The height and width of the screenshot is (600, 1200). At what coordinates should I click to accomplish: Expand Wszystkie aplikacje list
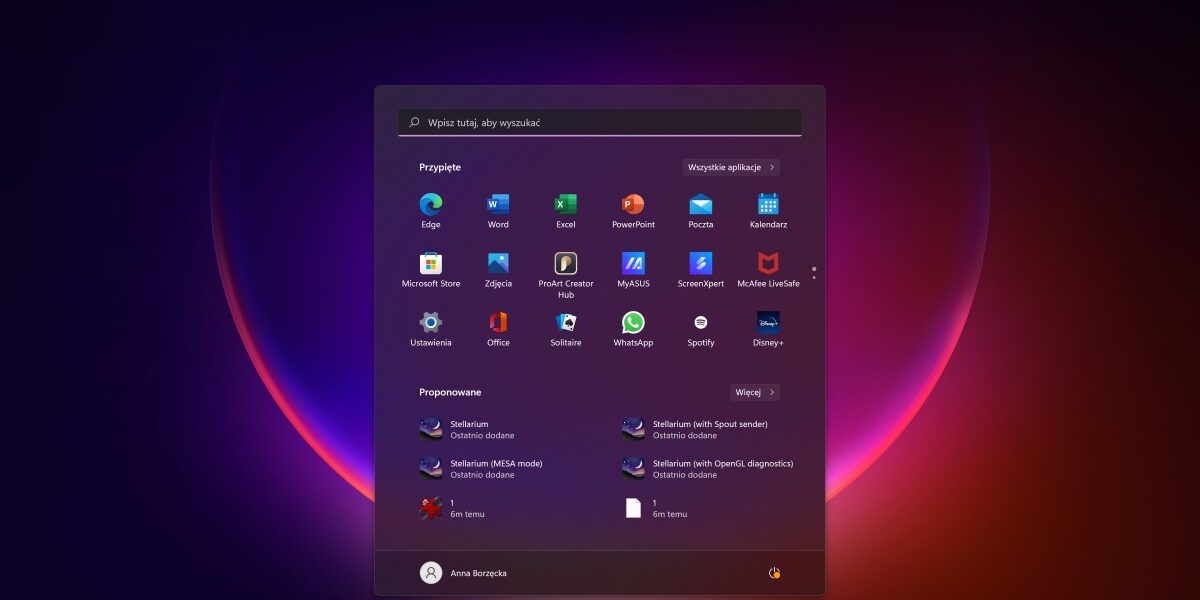click(x=731, y=167)
